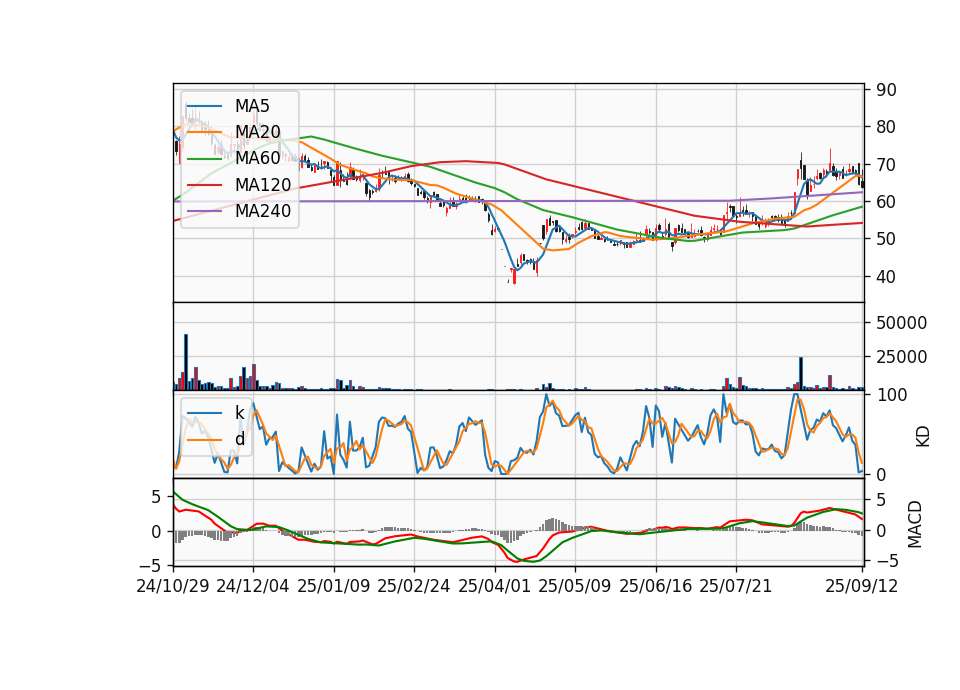Click the MA20 legend label
Screen dimensions: 960x690
257,132
